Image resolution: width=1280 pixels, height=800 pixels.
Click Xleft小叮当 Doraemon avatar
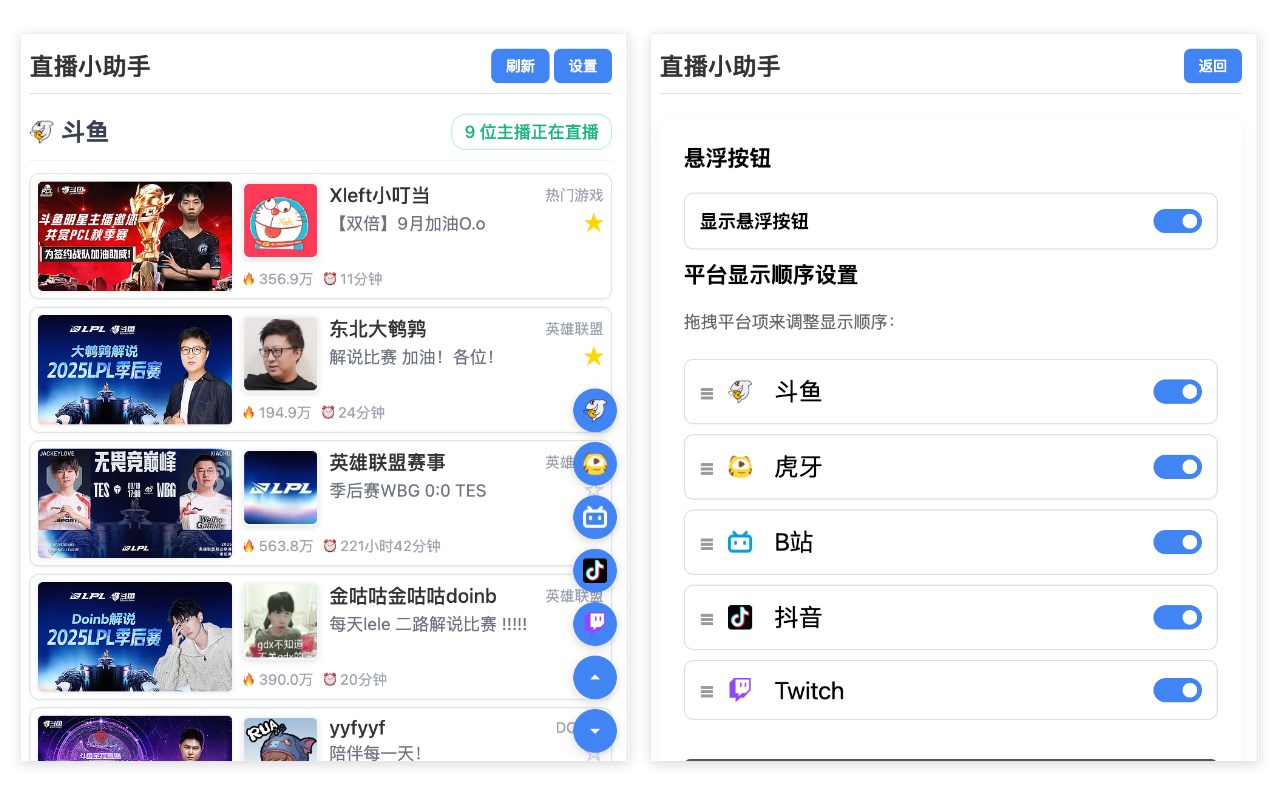pos(280,220)
